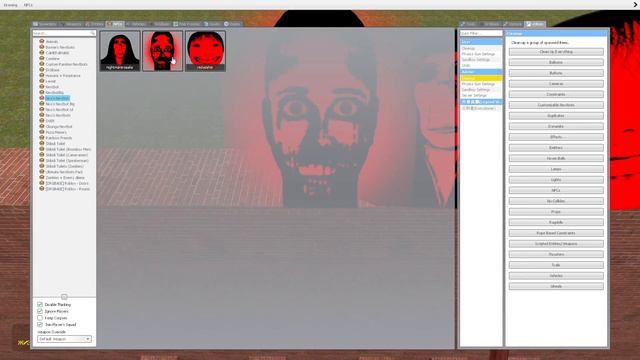
Task: Click the icon beside [DRGBASE] Roblox - Rooms
Action: tap(42, 189)
